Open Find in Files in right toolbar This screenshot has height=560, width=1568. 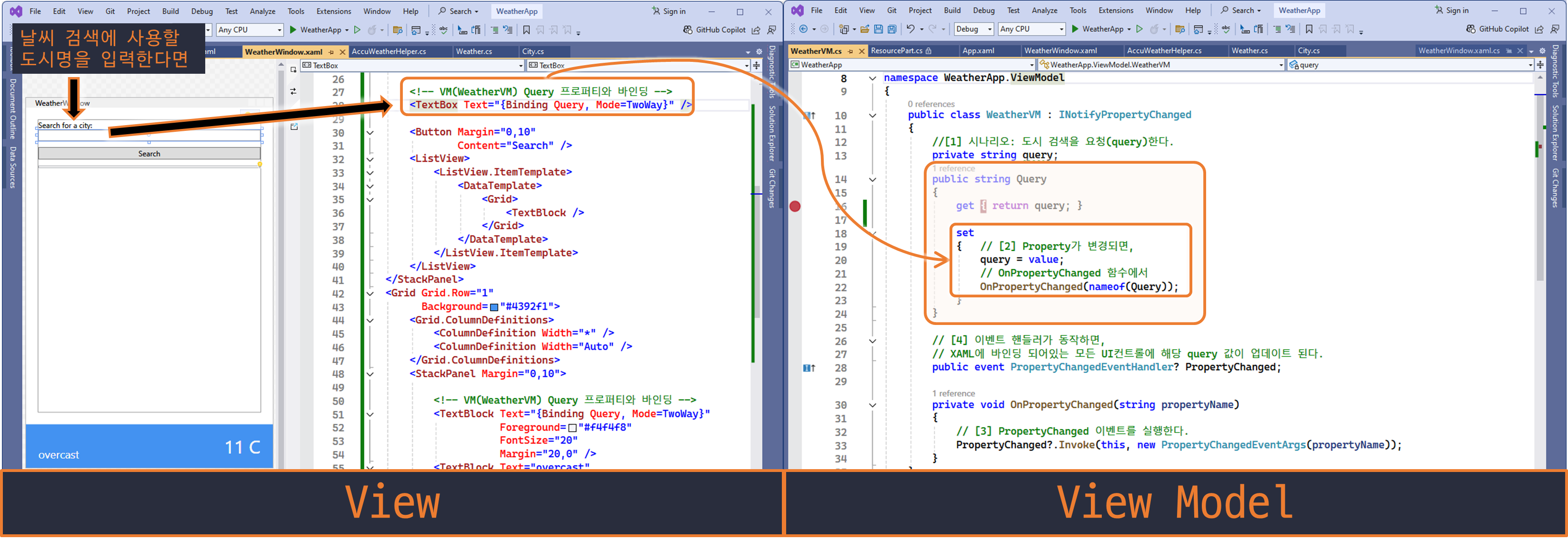tap(1179, 29)
